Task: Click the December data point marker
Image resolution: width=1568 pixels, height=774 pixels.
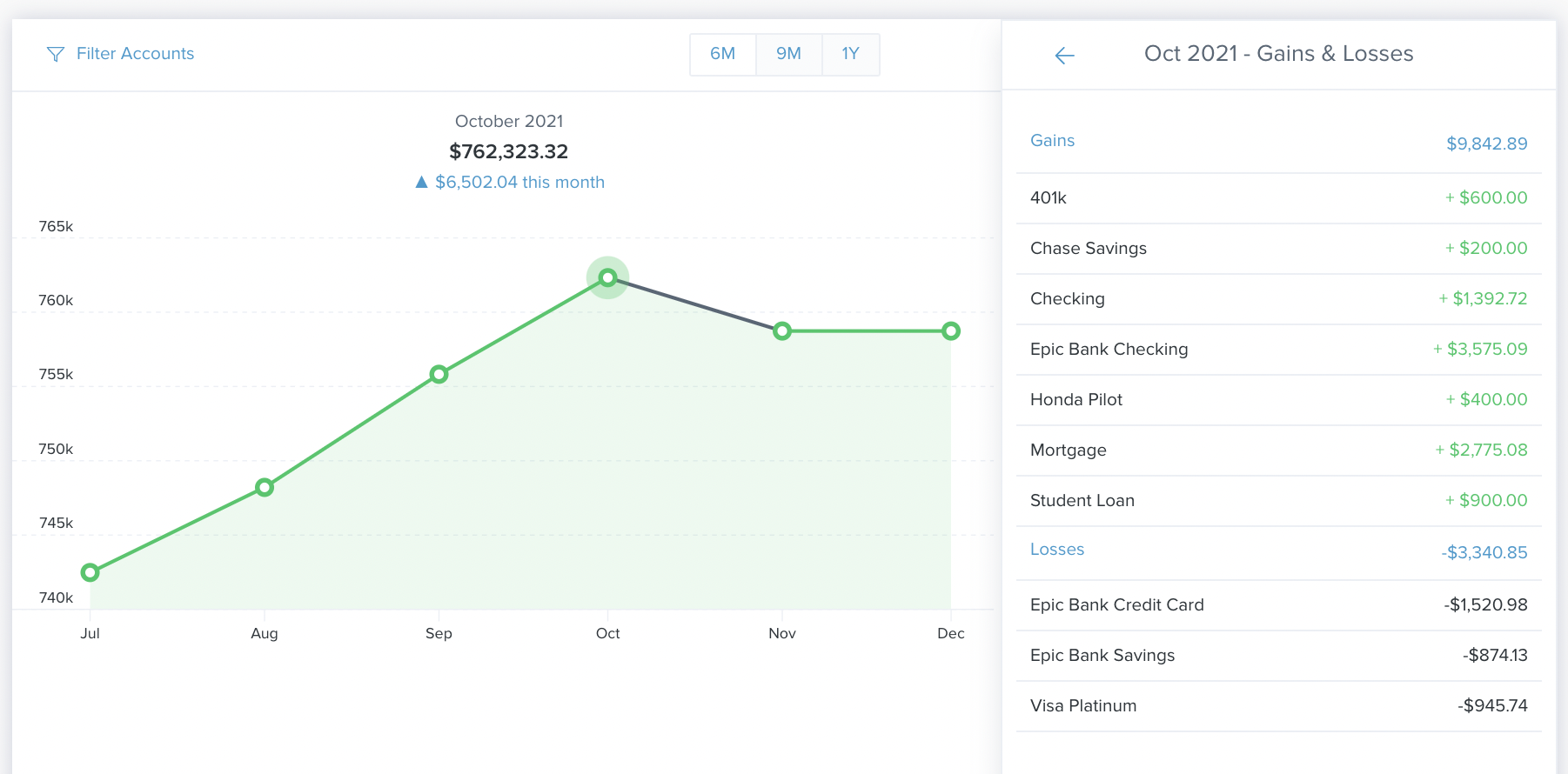Action: pos(951,331)
